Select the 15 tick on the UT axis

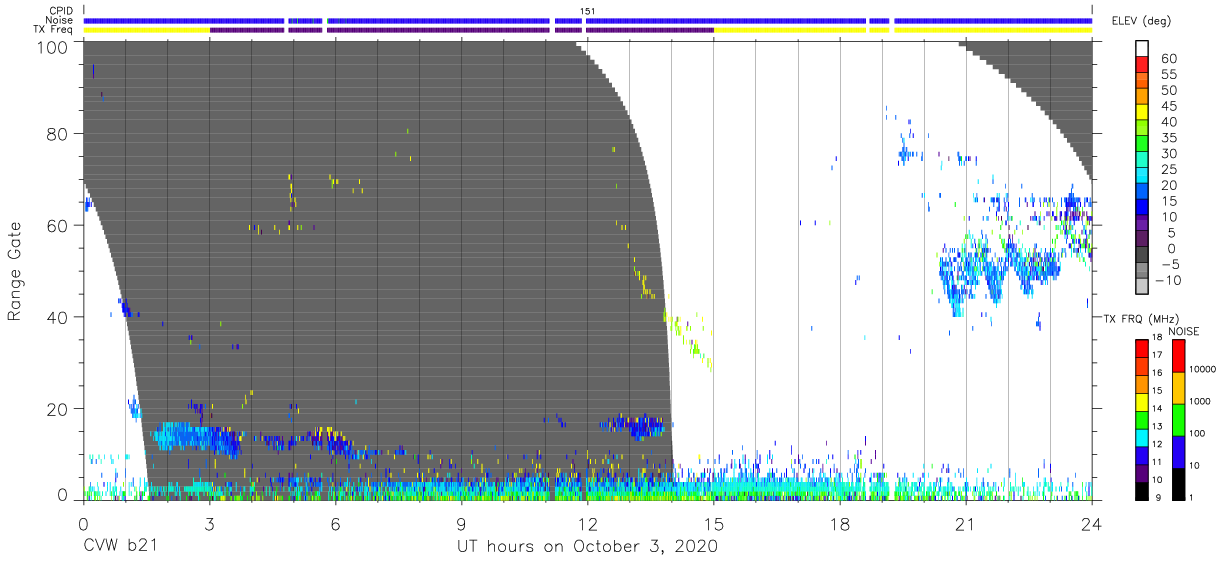714,524
